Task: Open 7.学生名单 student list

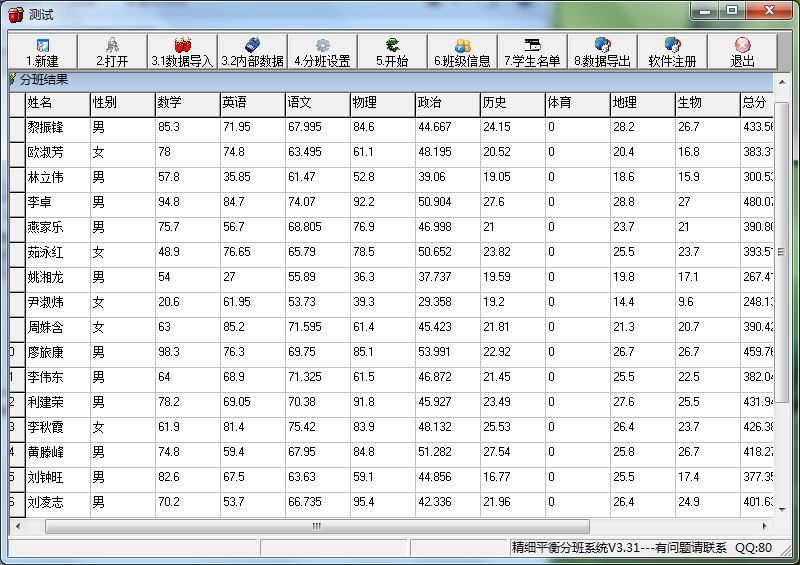Action: click(532, 52)
